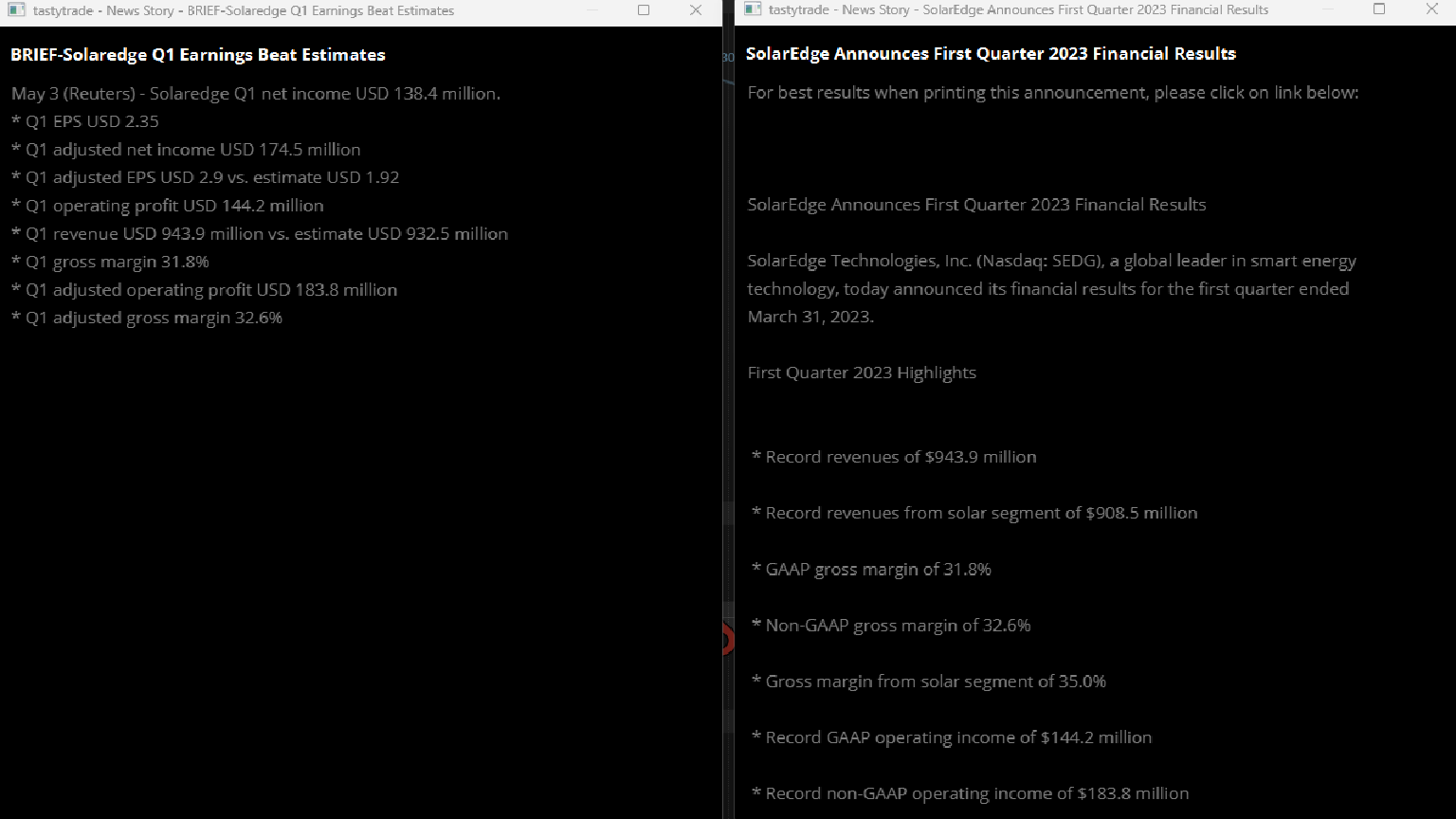
Task: Click 'Q1 adjusted EPS USD 2.9 vs. estimate' line
Action: [206, 177]
